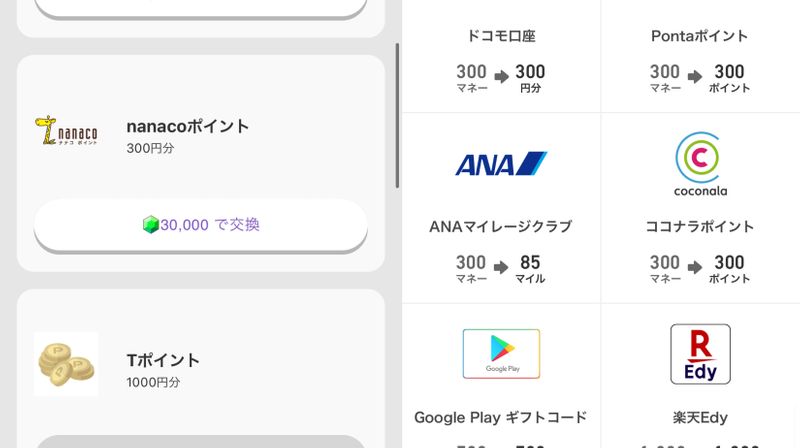
Task: Click the 300 to 85 マイル conversion rate
Action: [501, 268]
